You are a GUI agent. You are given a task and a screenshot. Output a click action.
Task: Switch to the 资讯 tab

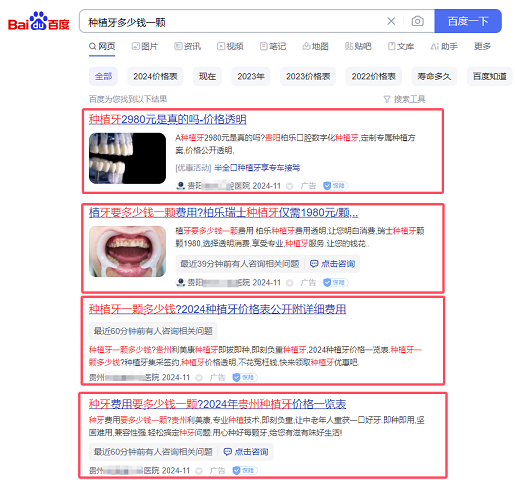click(187, 46)
